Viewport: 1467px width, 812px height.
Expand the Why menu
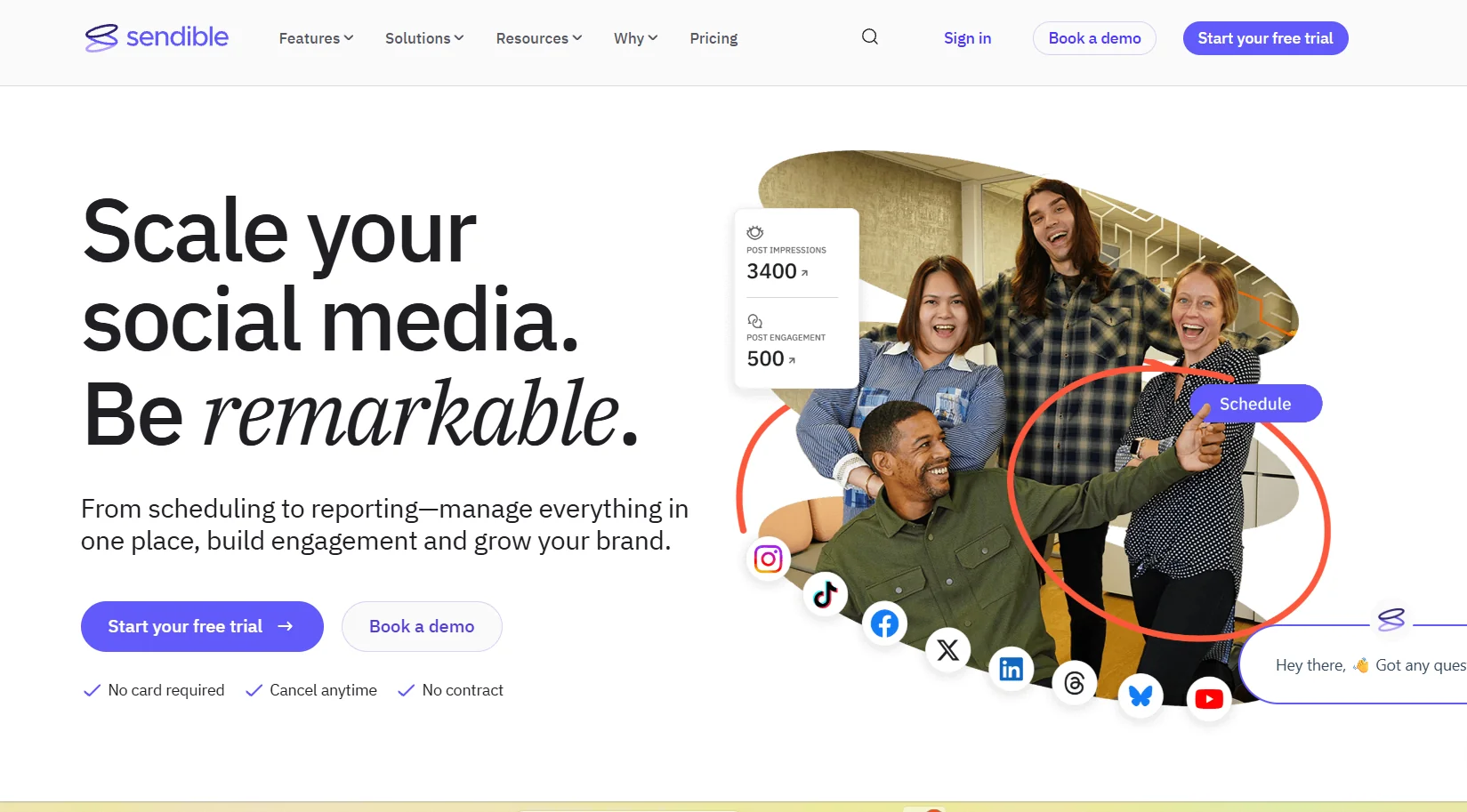[635, 38]
